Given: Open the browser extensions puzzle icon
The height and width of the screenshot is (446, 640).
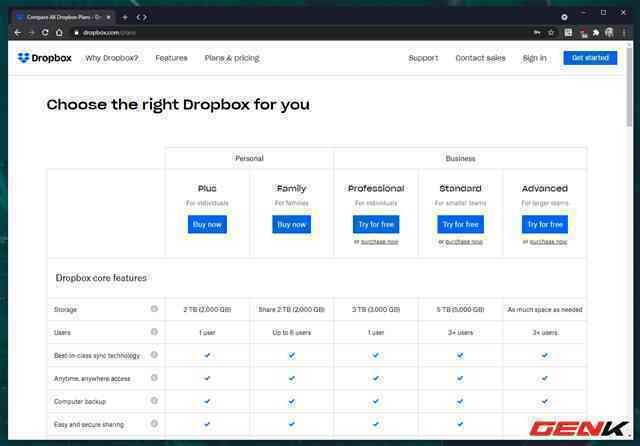Looking at the screenshot, I should [596, 33].
